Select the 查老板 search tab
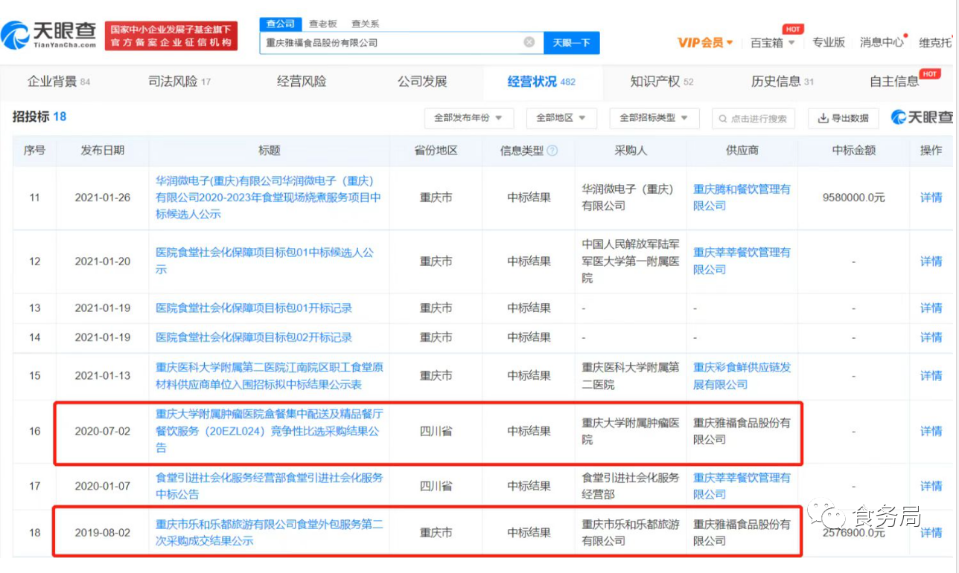Screen dimensions: 959x573 tap(323, 23)
